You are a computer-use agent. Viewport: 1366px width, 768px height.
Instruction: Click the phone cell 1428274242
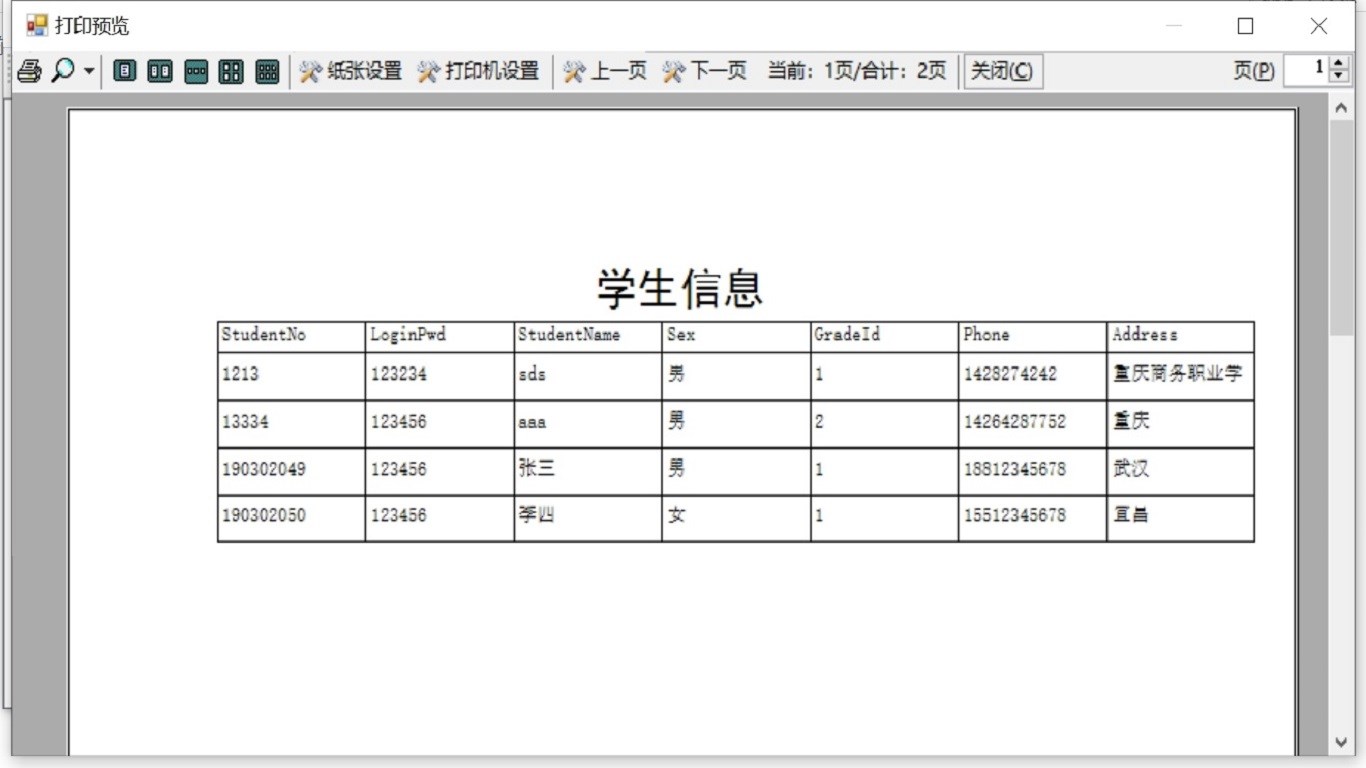point(1032,375)
